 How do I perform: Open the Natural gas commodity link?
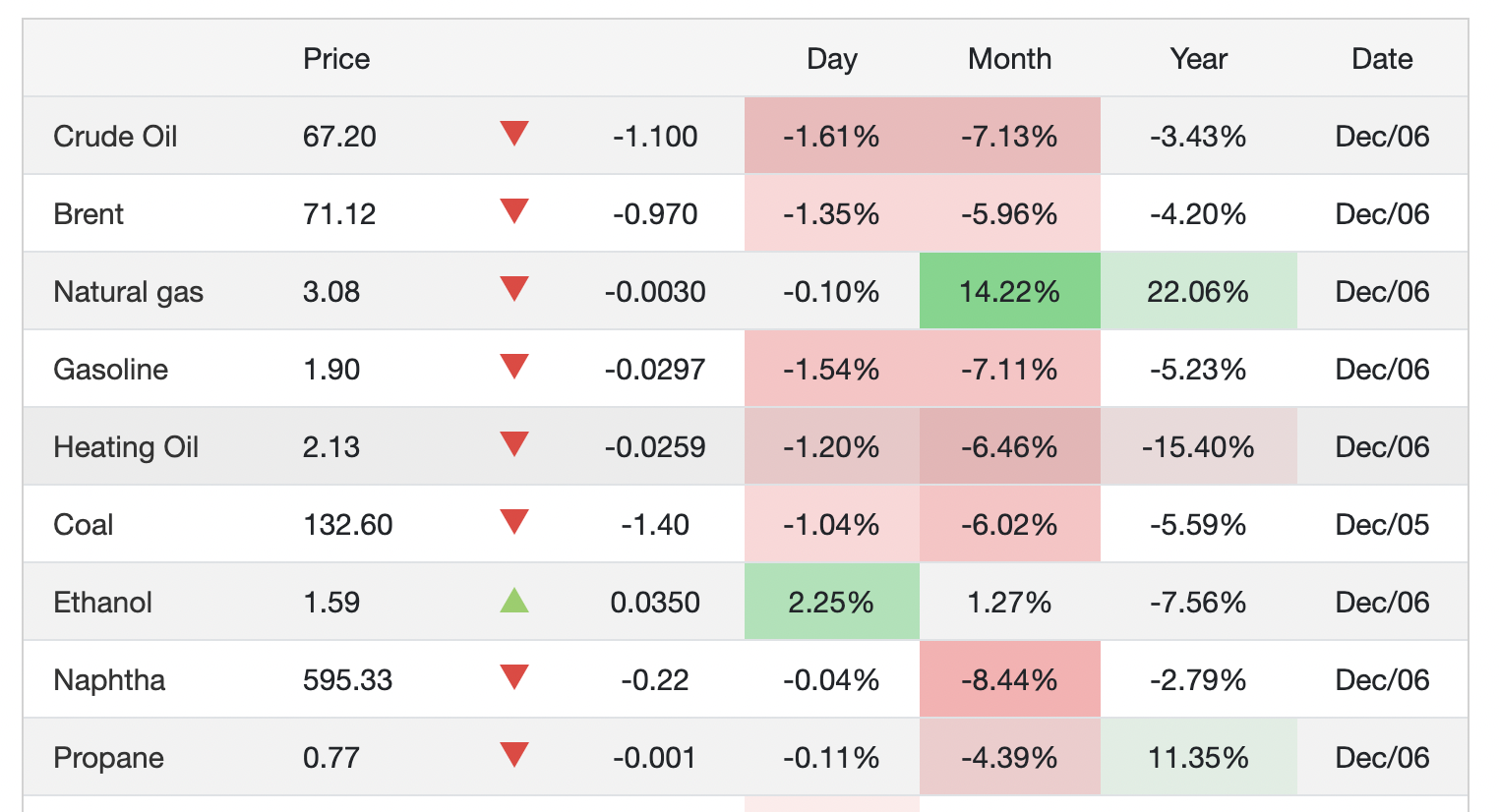coord(128,292)
